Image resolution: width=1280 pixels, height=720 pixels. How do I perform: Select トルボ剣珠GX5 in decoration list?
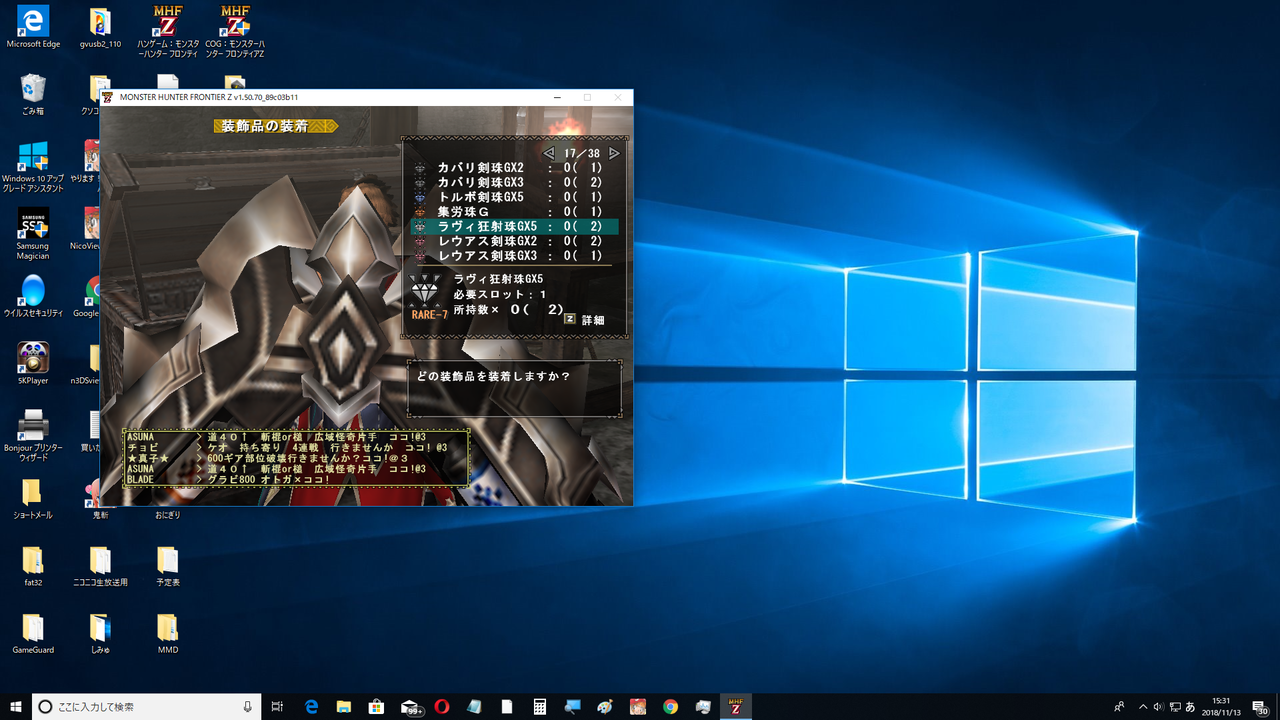coord(514,197)
